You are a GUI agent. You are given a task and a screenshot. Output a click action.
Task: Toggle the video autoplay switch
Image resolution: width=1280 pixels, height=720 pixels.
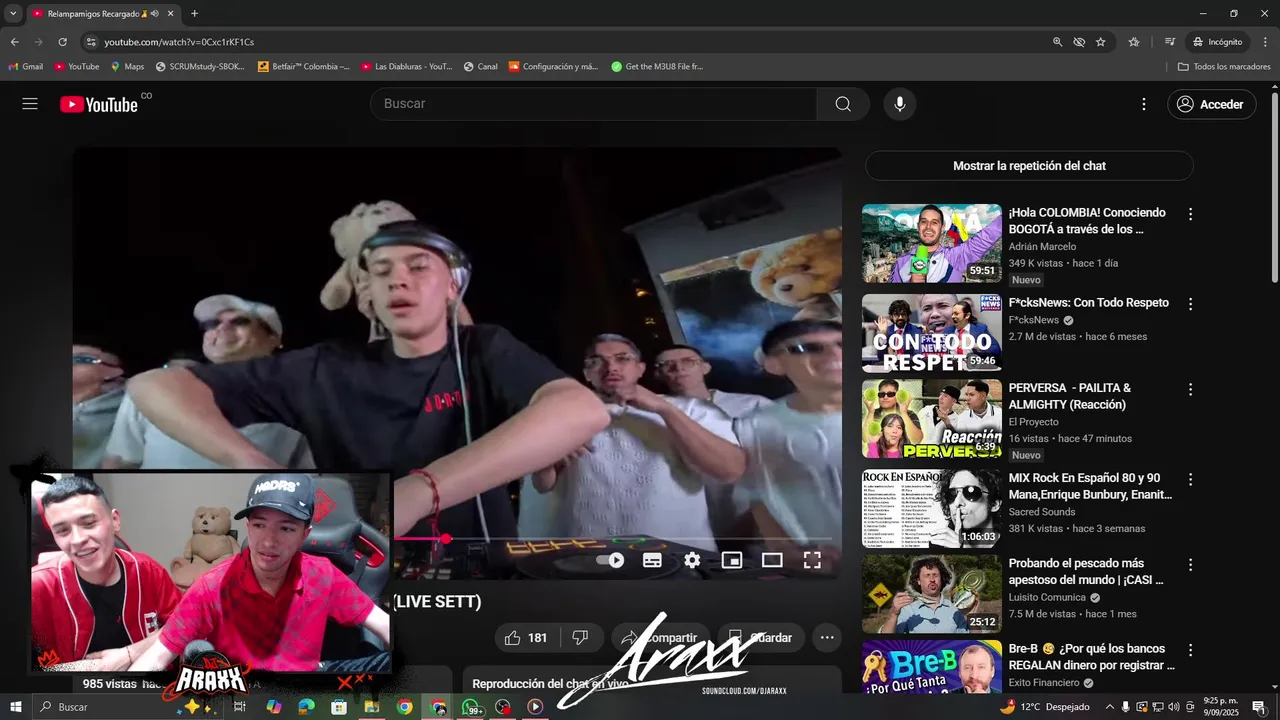pos(610,560)
